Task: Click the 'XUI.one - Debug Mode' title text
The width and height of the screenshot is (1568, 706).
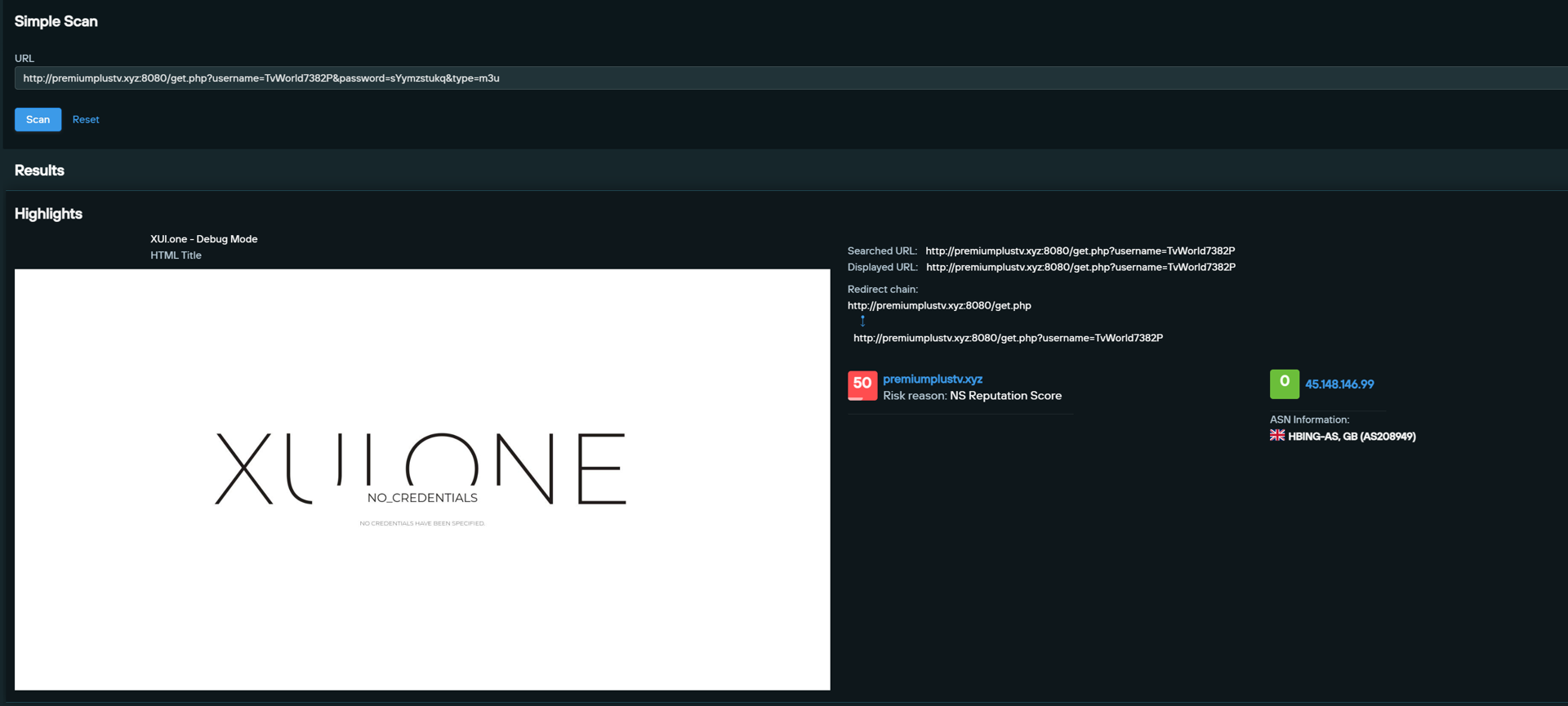Action: pos(203,239)
